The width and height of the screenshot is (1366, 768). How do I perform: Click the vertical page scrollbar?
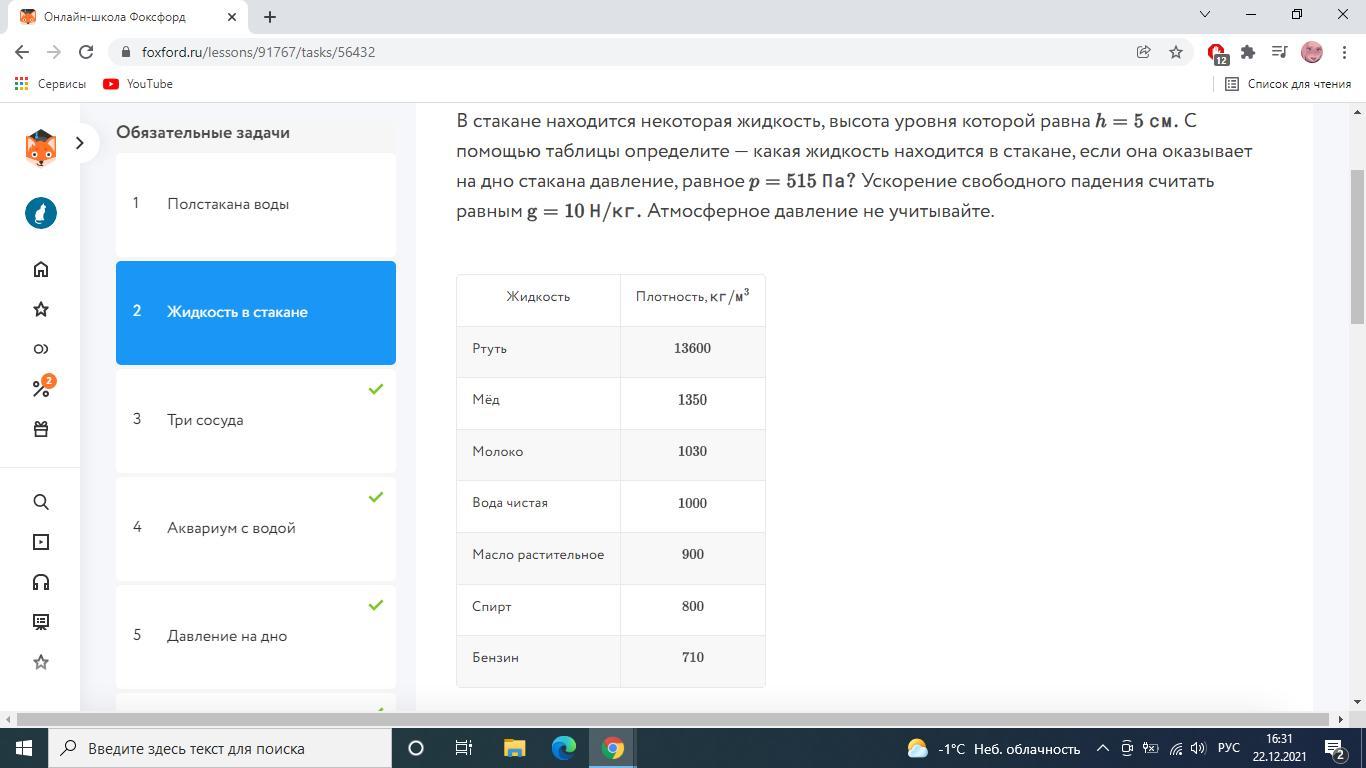pyautogui.click(x=1357, y=247)
